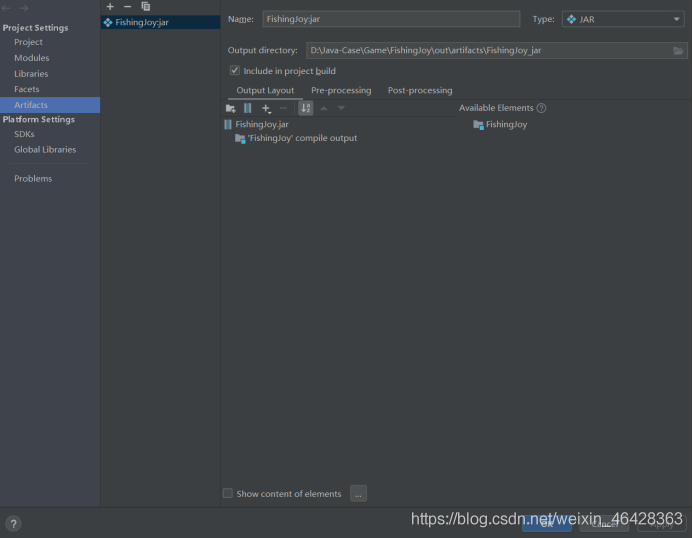The height and width of the screenshot is (538, 693).
Task: Select Artifacts in the sidebar
Action: (50, 105)
